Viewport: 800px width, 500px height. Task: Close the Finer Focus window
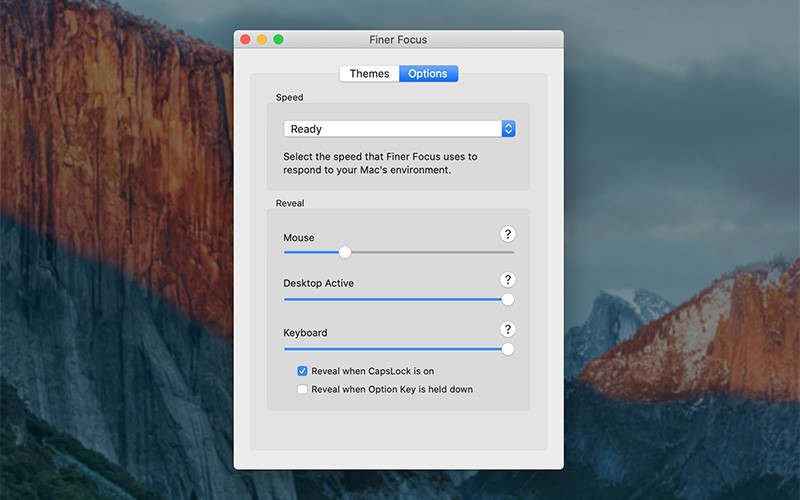(x=245, y=39)
